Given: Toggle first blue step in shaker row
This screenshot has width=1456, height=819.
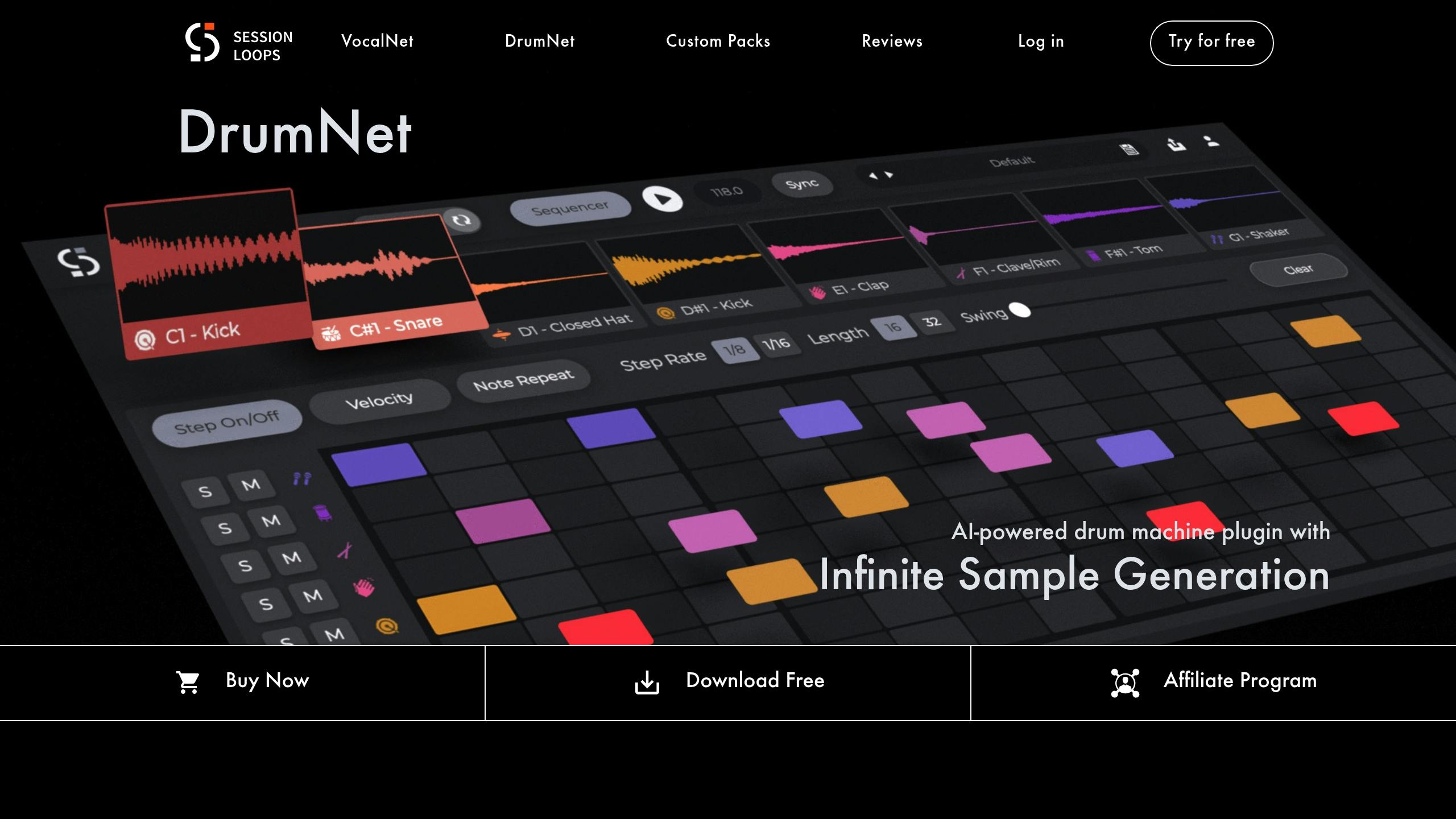Looking at the screenshot, I should tap(378, 464).
